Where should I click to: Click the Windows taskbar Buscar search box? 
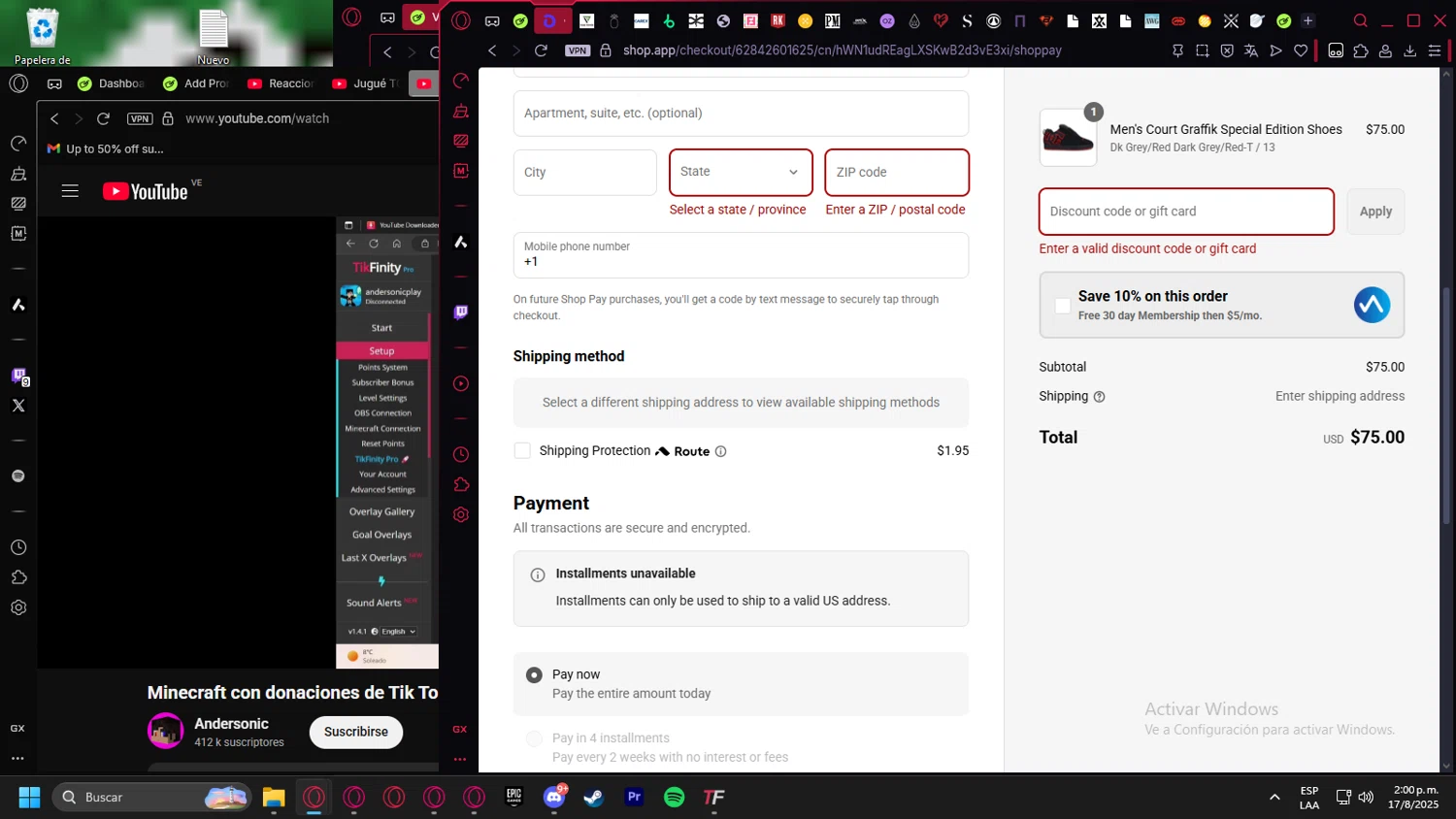click(x=151, y=797)
